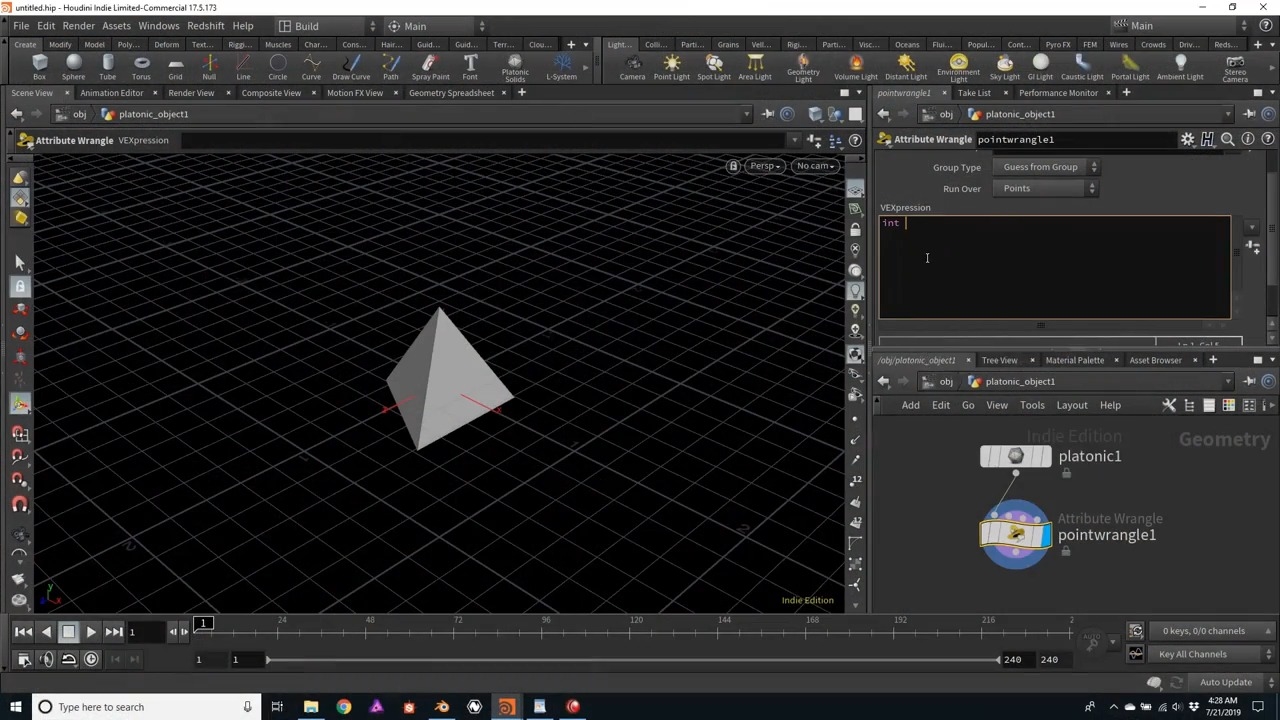Open the Build desktop dropdown

click(x=326, y=26)
